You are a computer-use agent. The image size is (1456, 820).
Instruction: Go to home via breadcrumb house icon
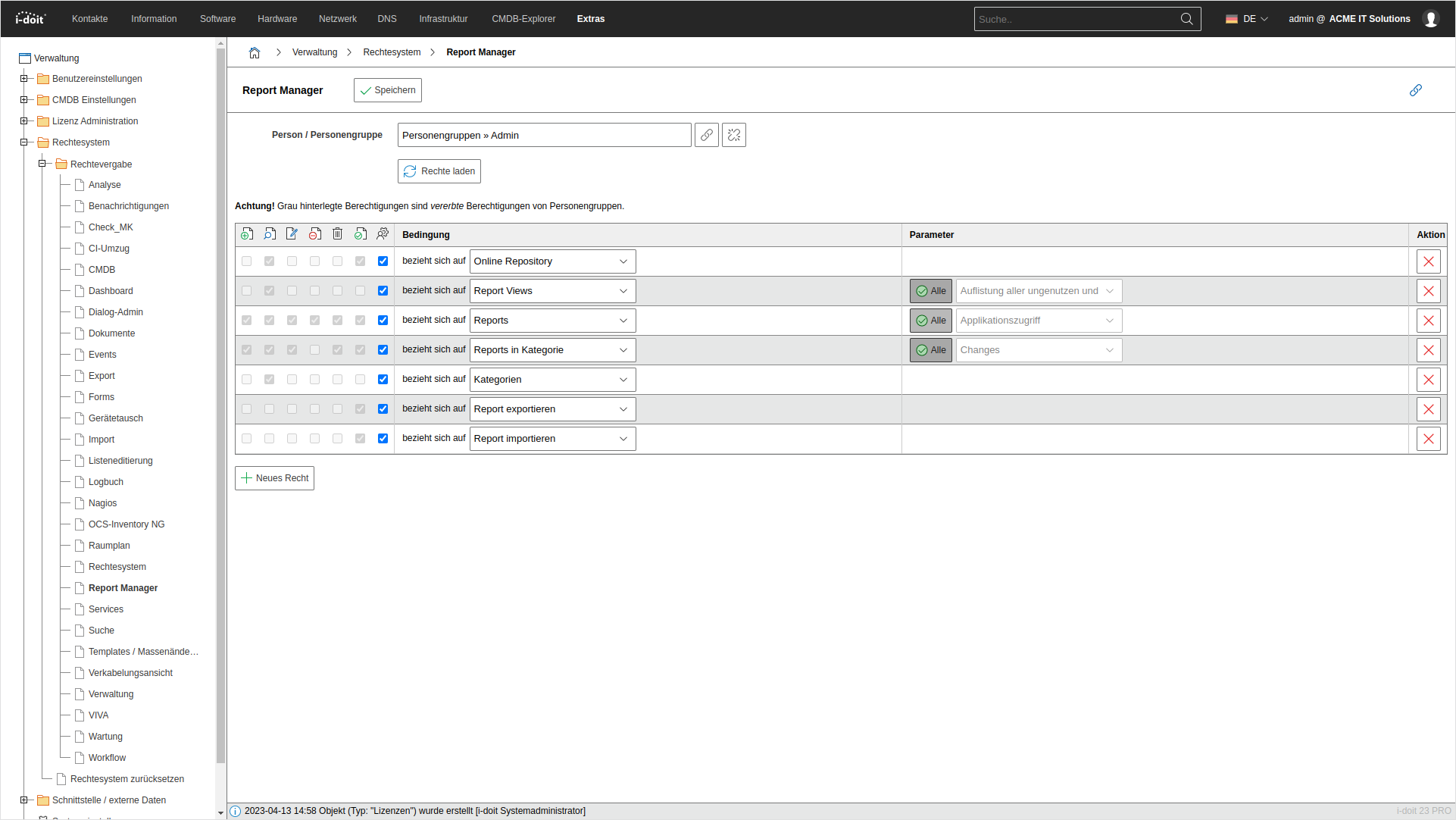pyautogui.click(x=255, y=52)
